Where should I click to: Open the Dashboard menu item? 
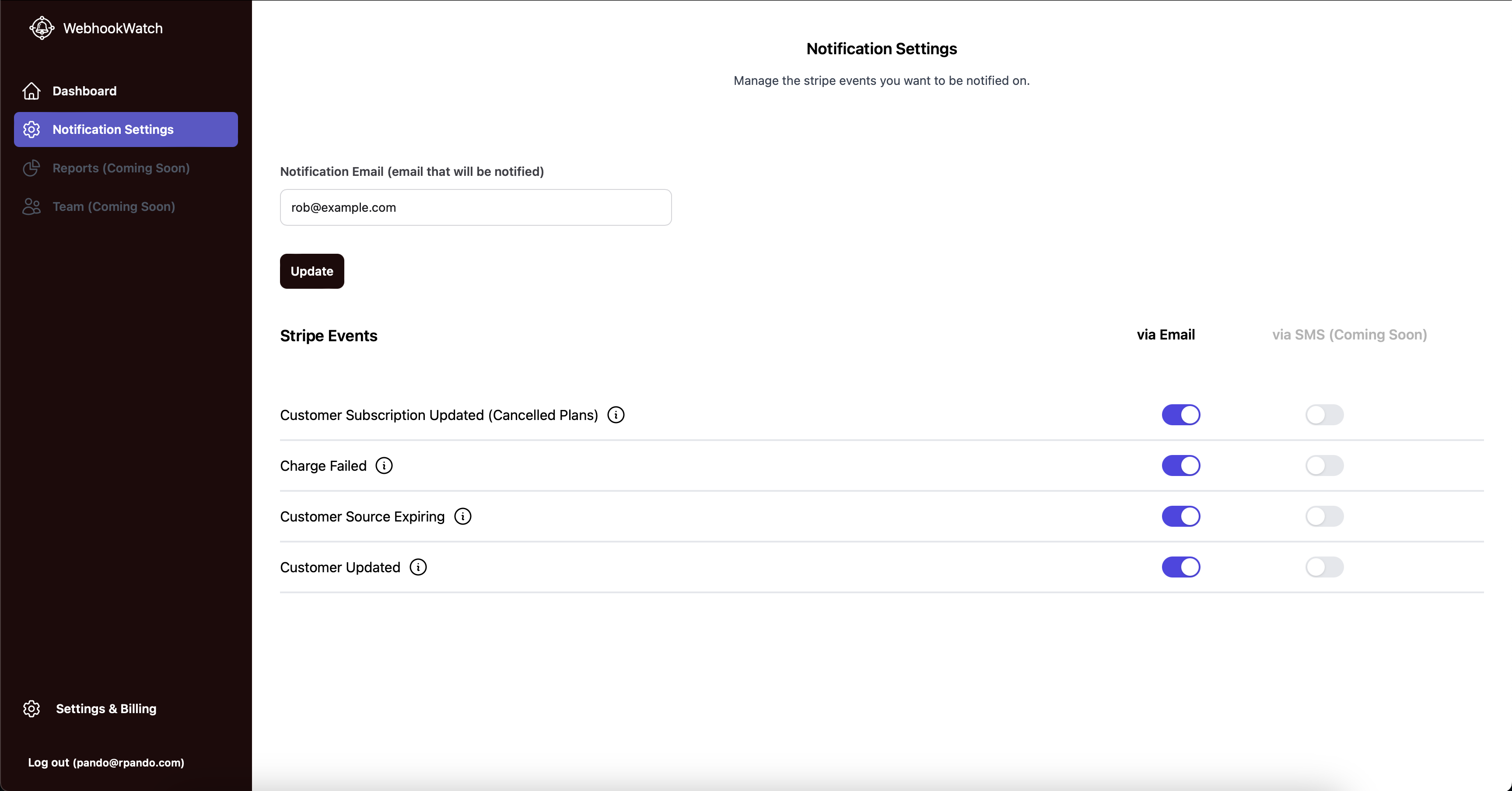[126, 91]
